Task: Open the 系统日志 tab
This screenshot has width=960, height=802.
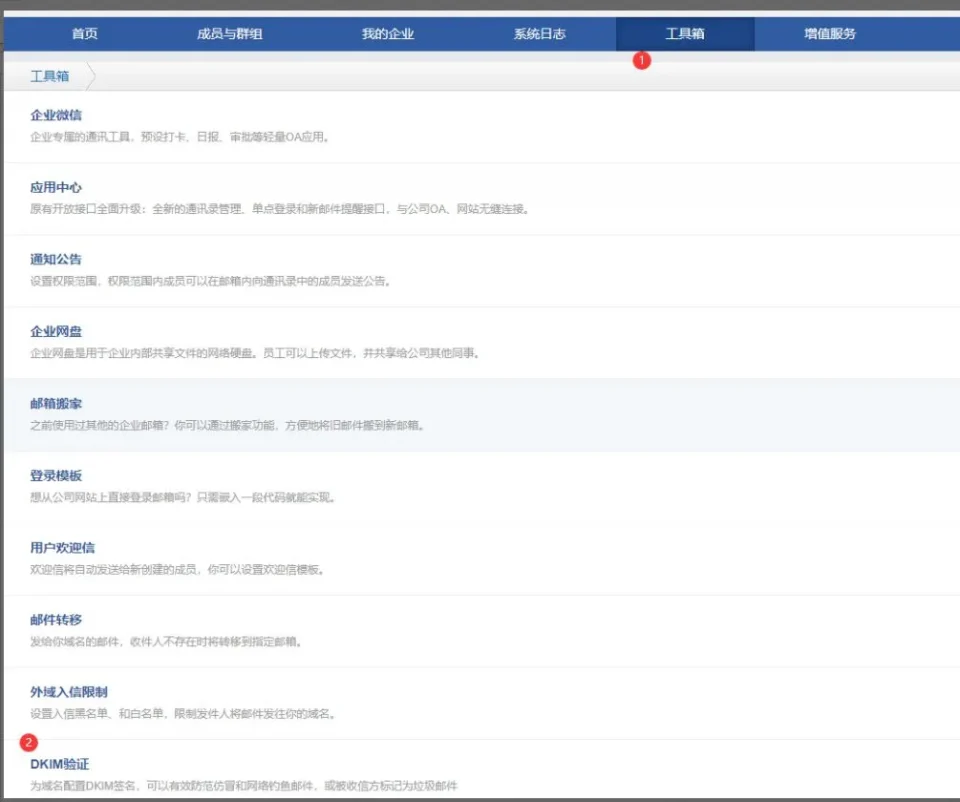Action: [540, 34]
